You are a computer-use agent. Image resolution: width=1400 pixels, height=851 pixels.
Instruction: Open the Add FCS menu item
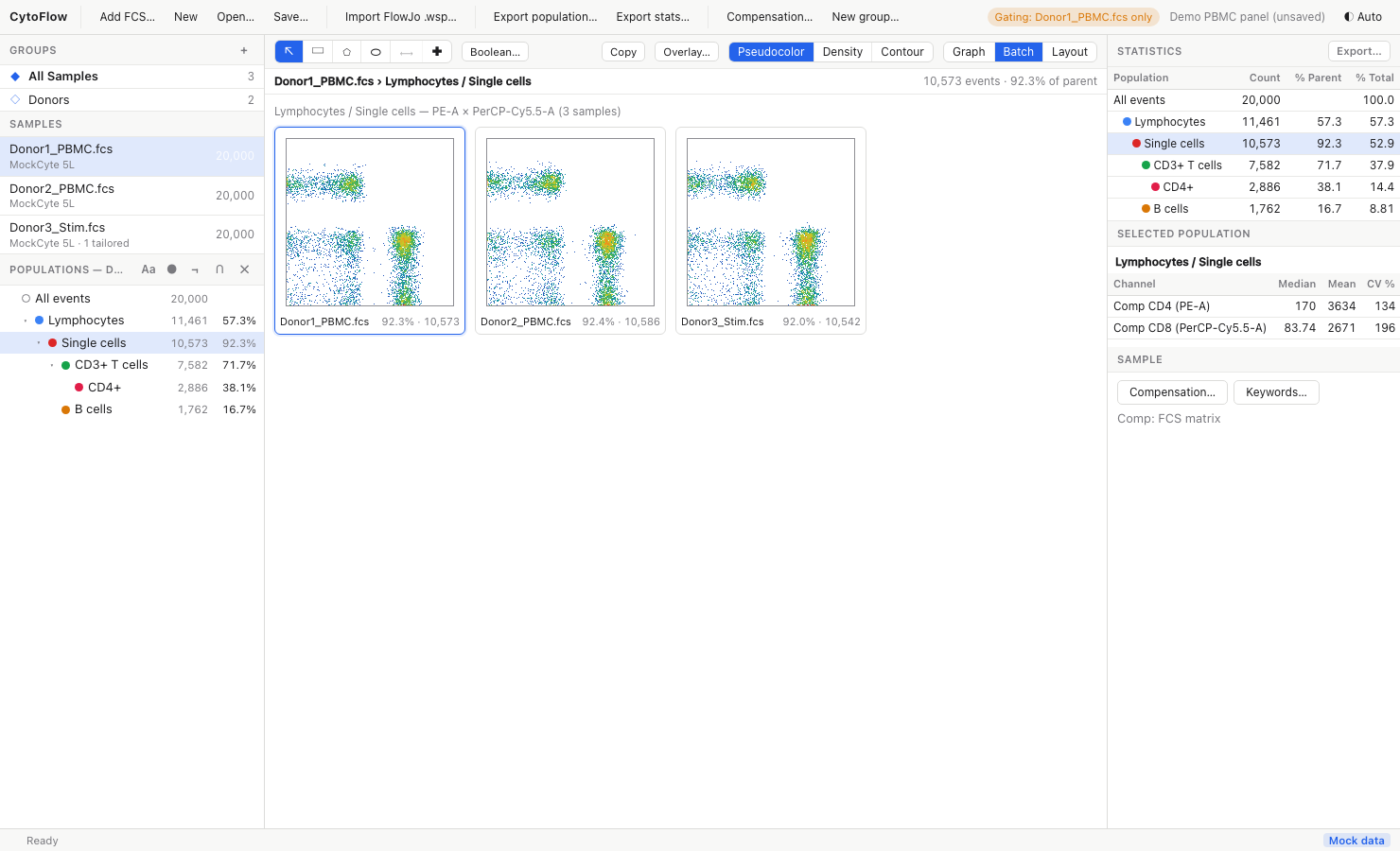tap(128, 17)
